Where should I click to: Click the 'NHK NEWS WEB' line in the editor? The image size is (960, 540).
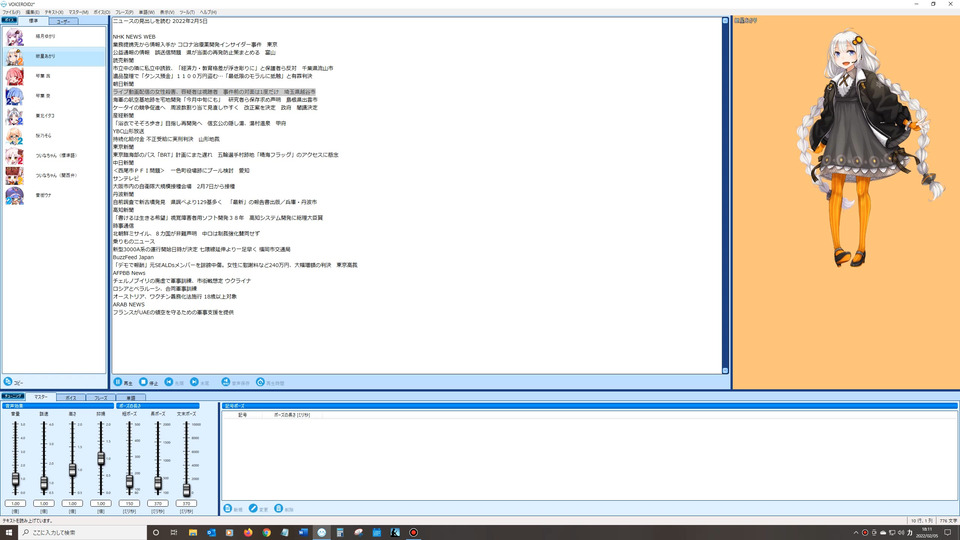(134, 37)
